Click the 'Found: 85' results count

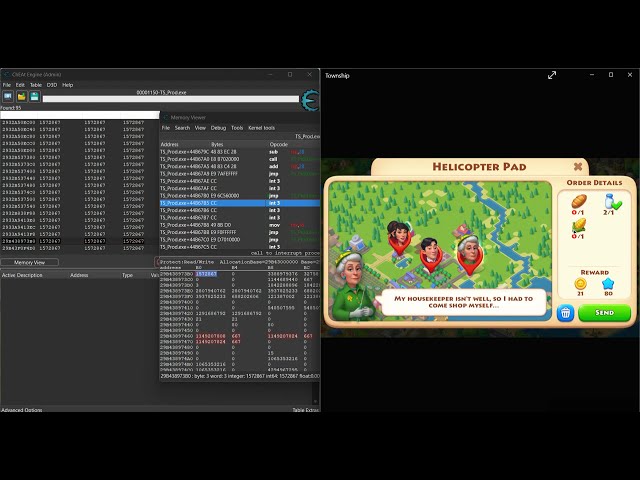pos(11,108)
